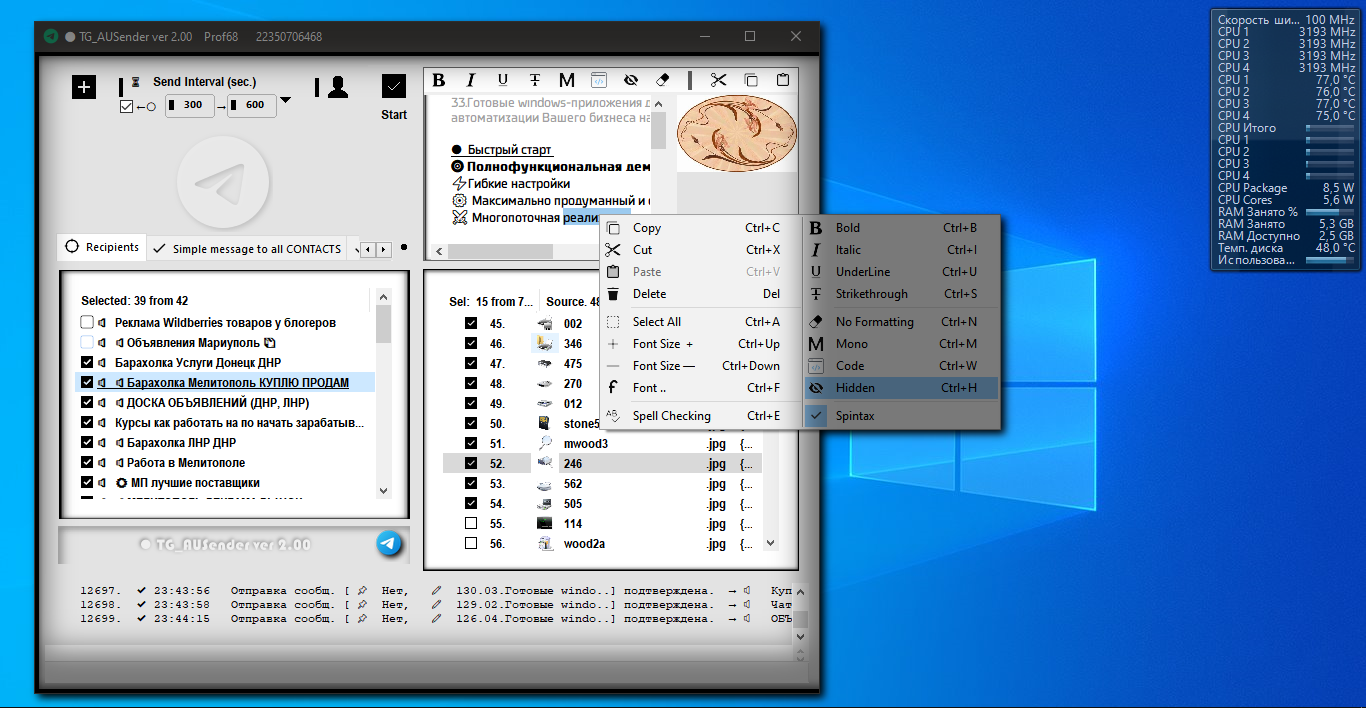This screenshot has height=708, width=1366.
Task: Uncheck the Барахолка ЛНР ДНР recipient
Action: (87, 443)
